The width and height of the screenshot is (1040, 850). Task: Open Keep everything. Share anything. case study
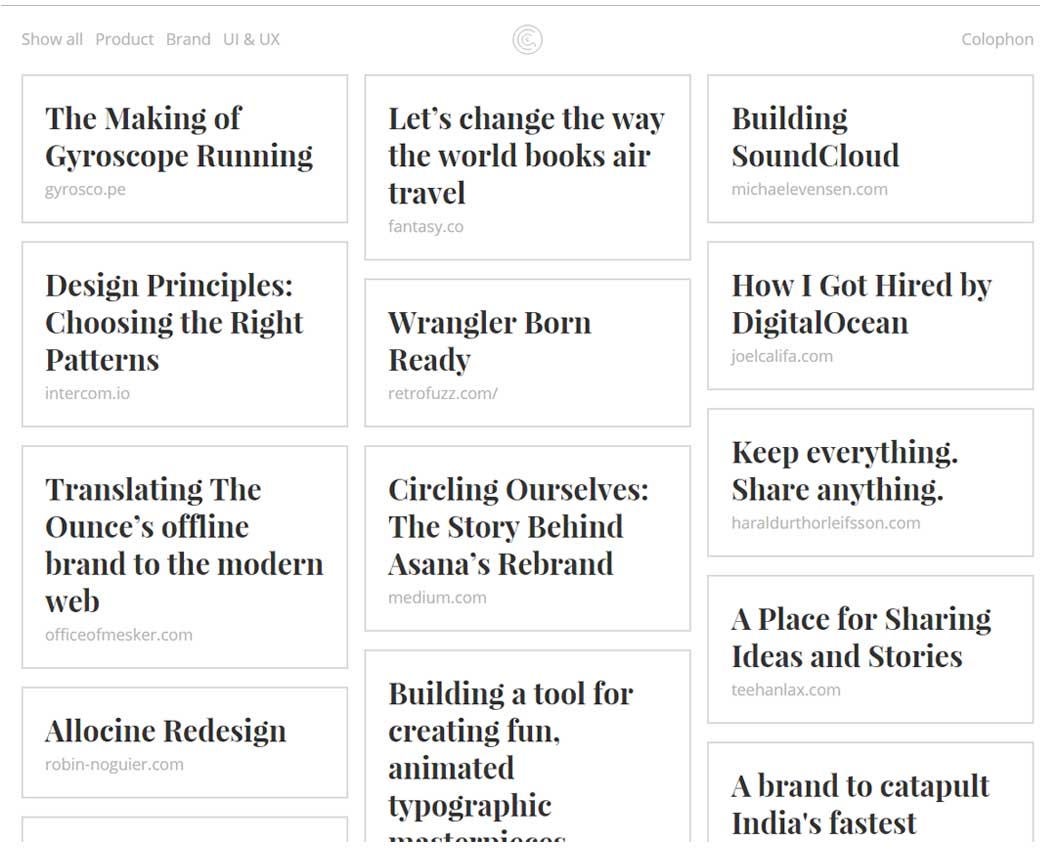(845, 471)
